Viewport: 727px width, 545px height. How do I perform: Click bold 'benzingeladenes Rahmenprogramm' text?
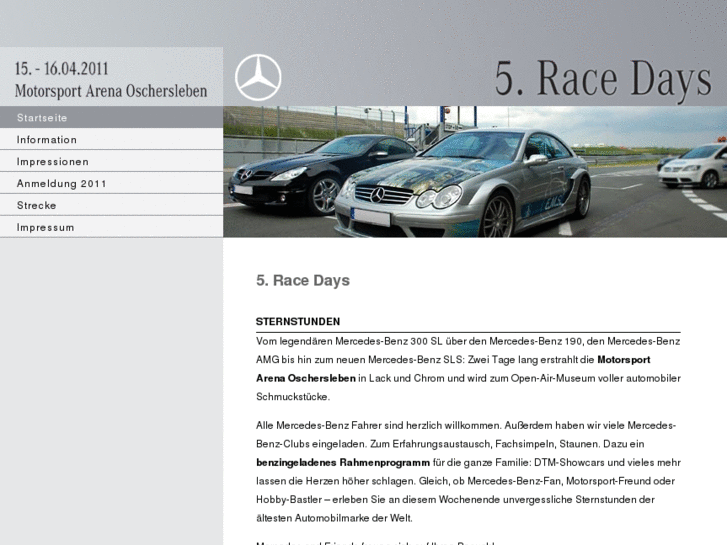click(343, 462)
